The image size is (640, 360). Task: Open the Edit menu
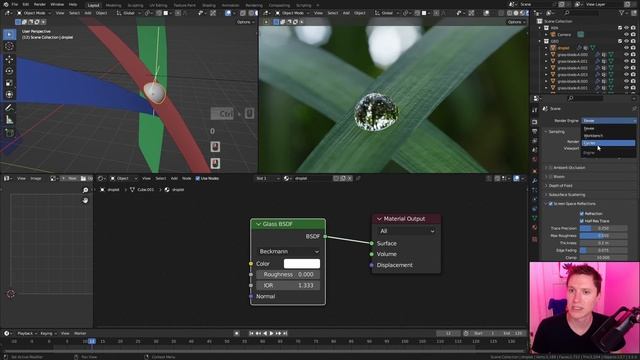(26, 4)
